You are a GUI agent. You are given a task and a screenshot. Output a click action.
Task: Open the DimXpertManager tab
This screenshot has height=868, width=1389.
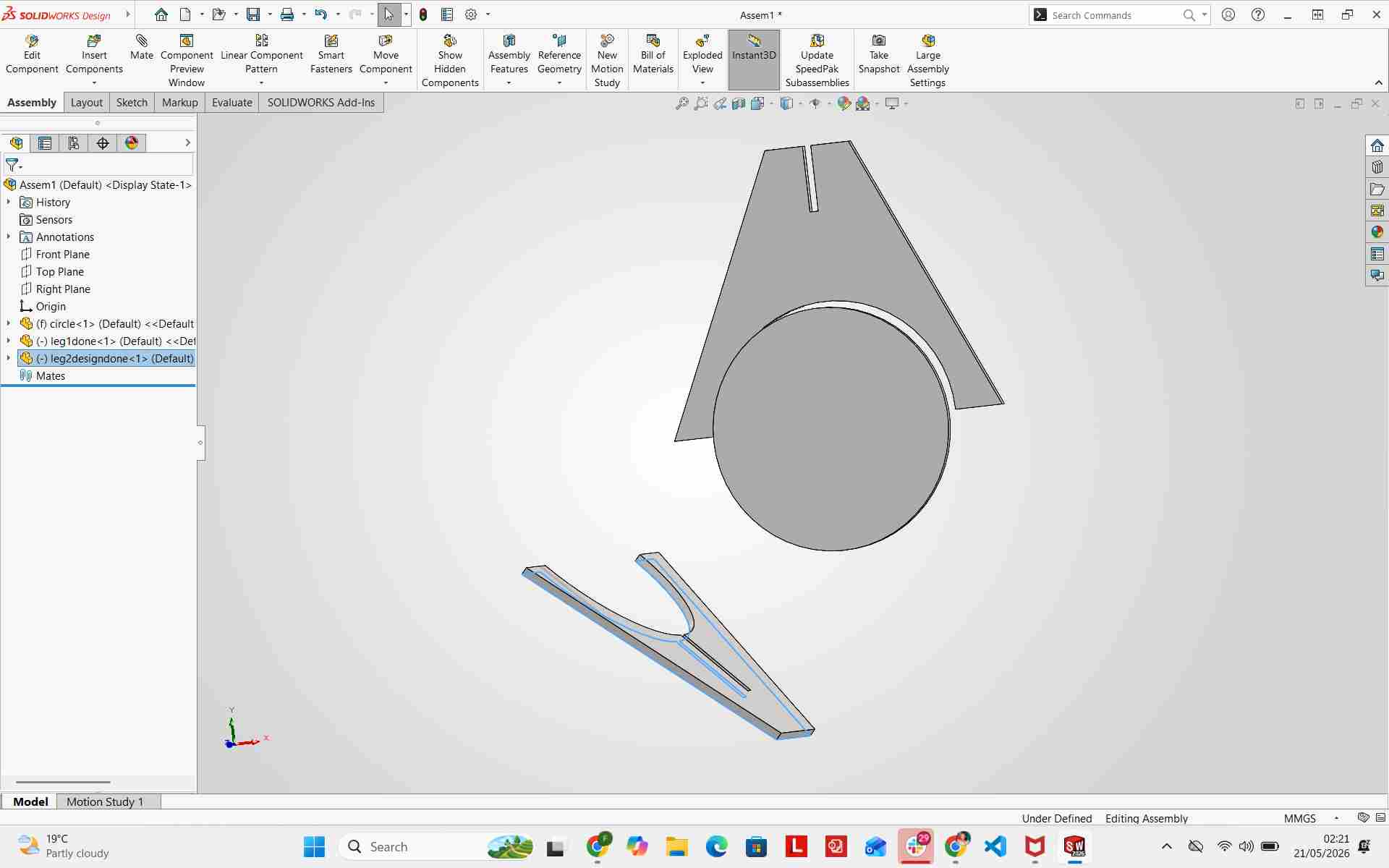click(103, 143)
